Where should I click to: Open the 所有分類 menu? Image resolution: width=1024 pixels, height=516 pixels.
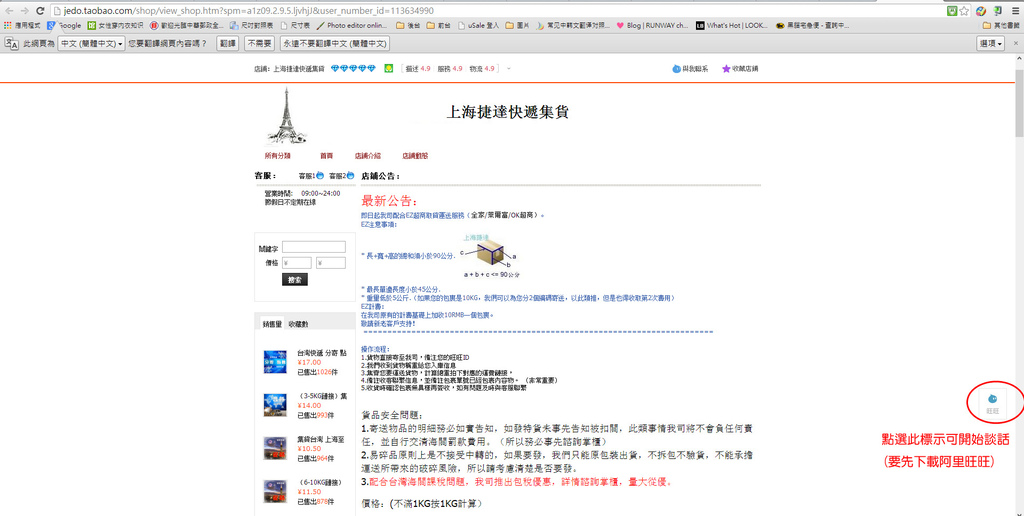(x=278, y=156)
